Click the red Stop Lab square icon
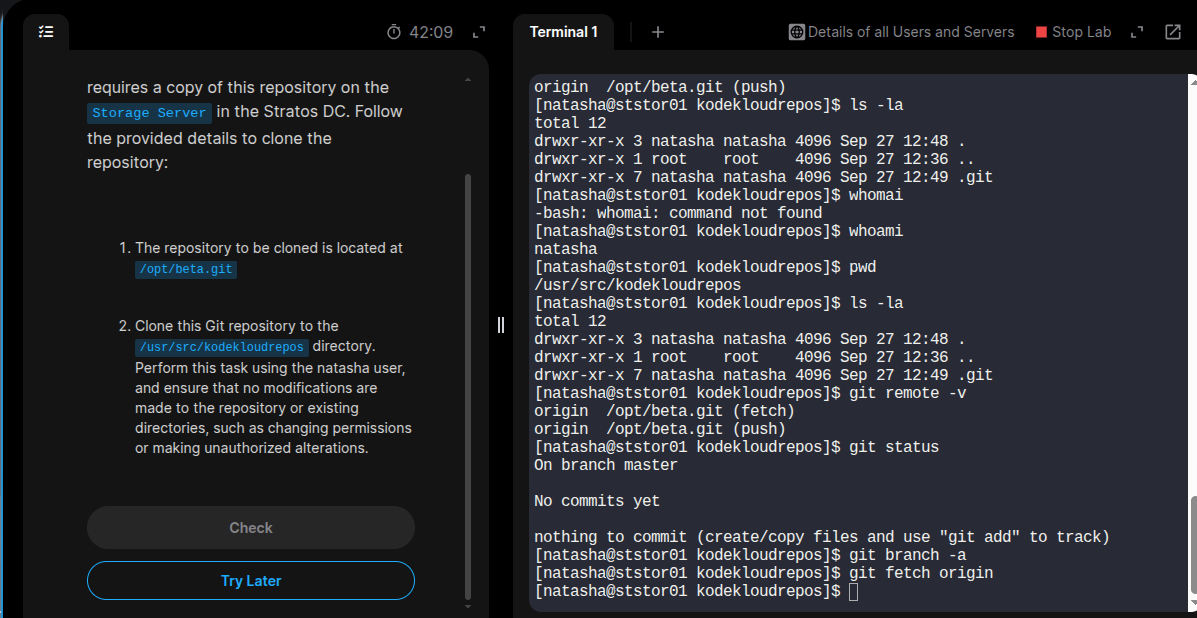The height and width of the screenshot is (618, 1197). [x=1041, y=32]
